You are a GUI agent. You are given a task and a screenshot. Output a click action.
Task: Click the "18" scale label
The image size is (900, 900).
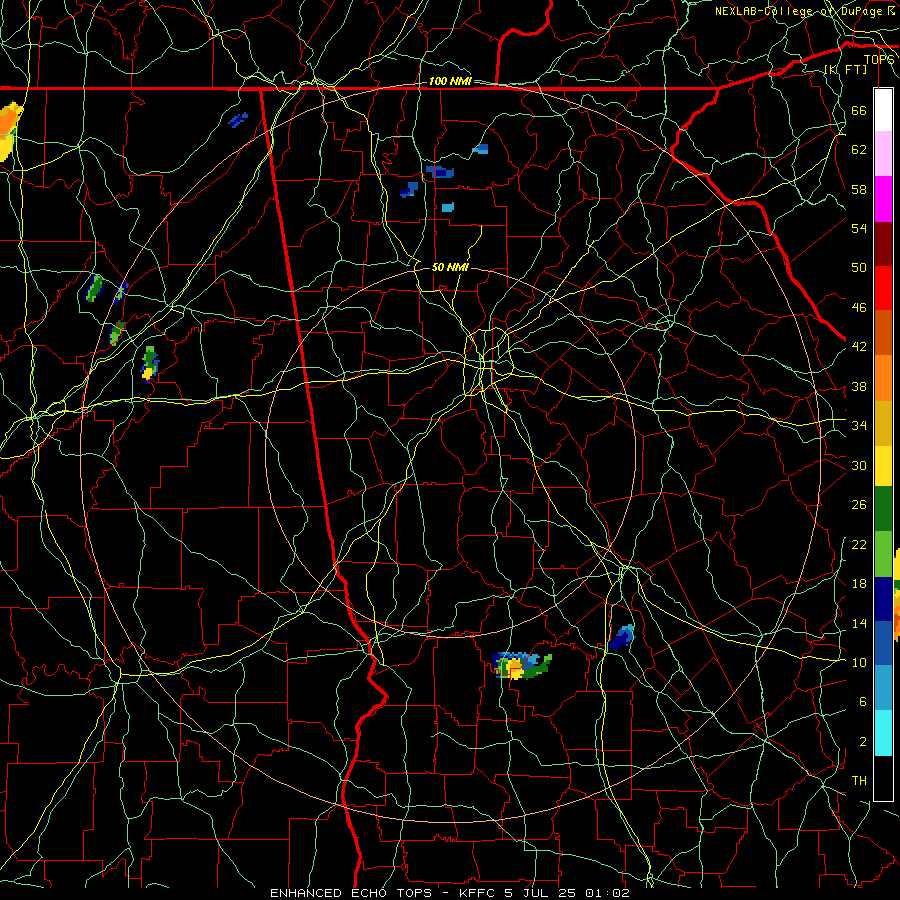click(859, 584)
